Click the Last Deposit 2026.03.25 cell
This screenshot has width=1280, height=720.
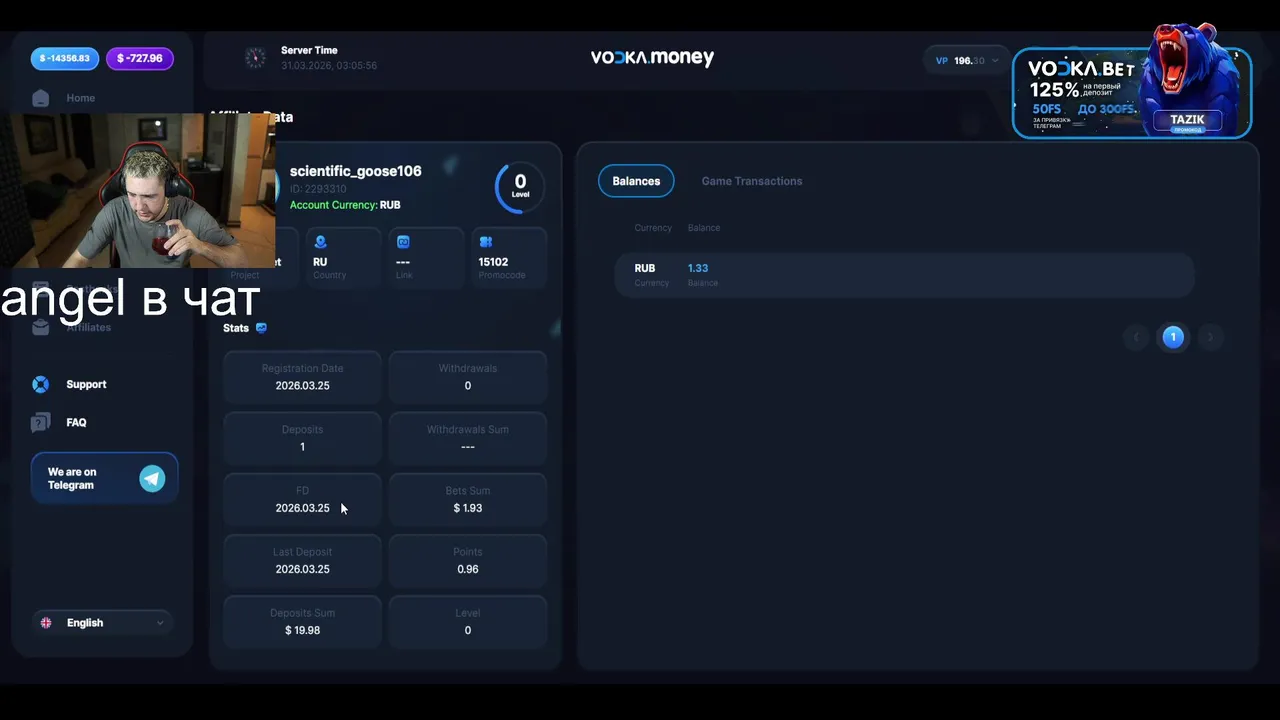click(302, 560)
